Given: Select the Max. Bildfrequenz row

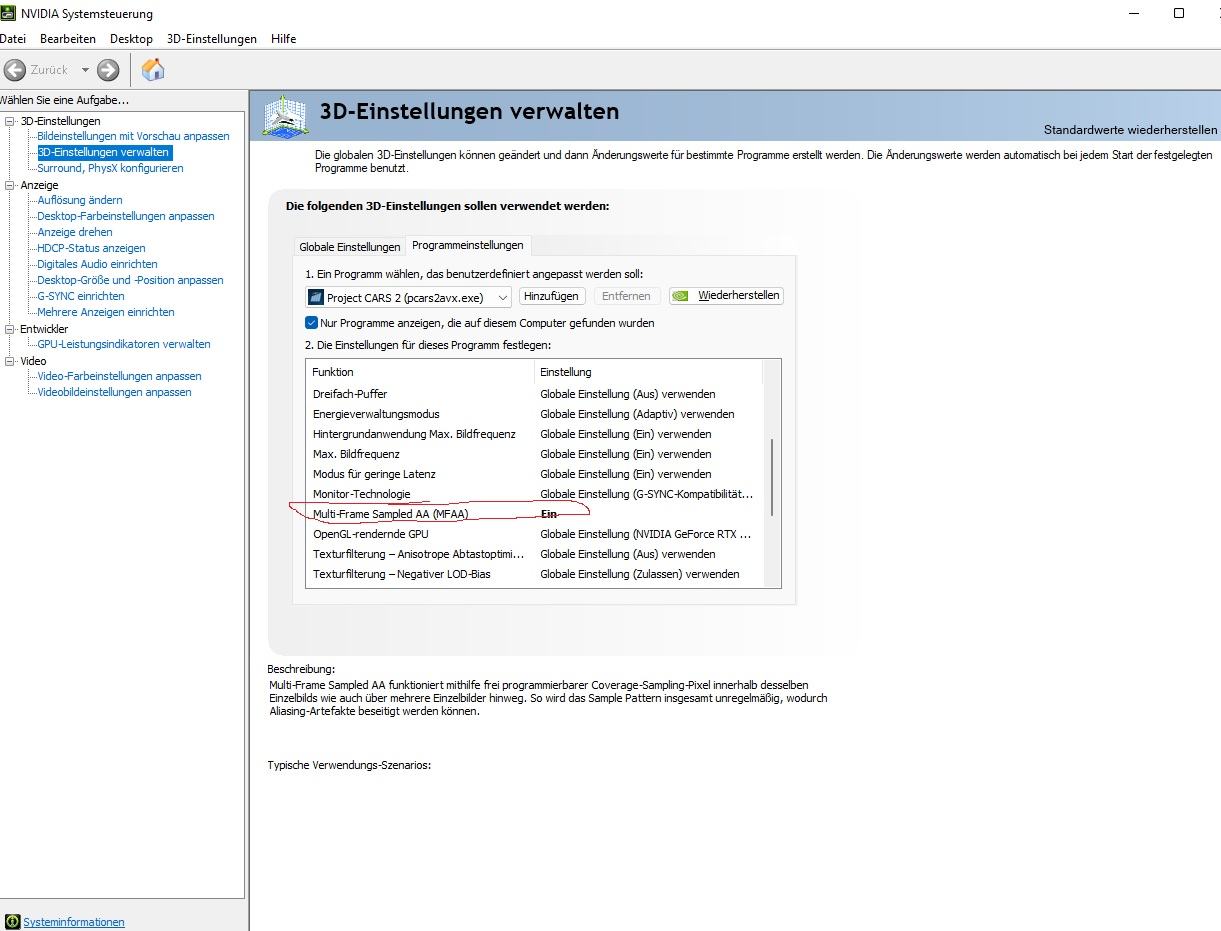Looking at the screenshot, I should [535, 454].
